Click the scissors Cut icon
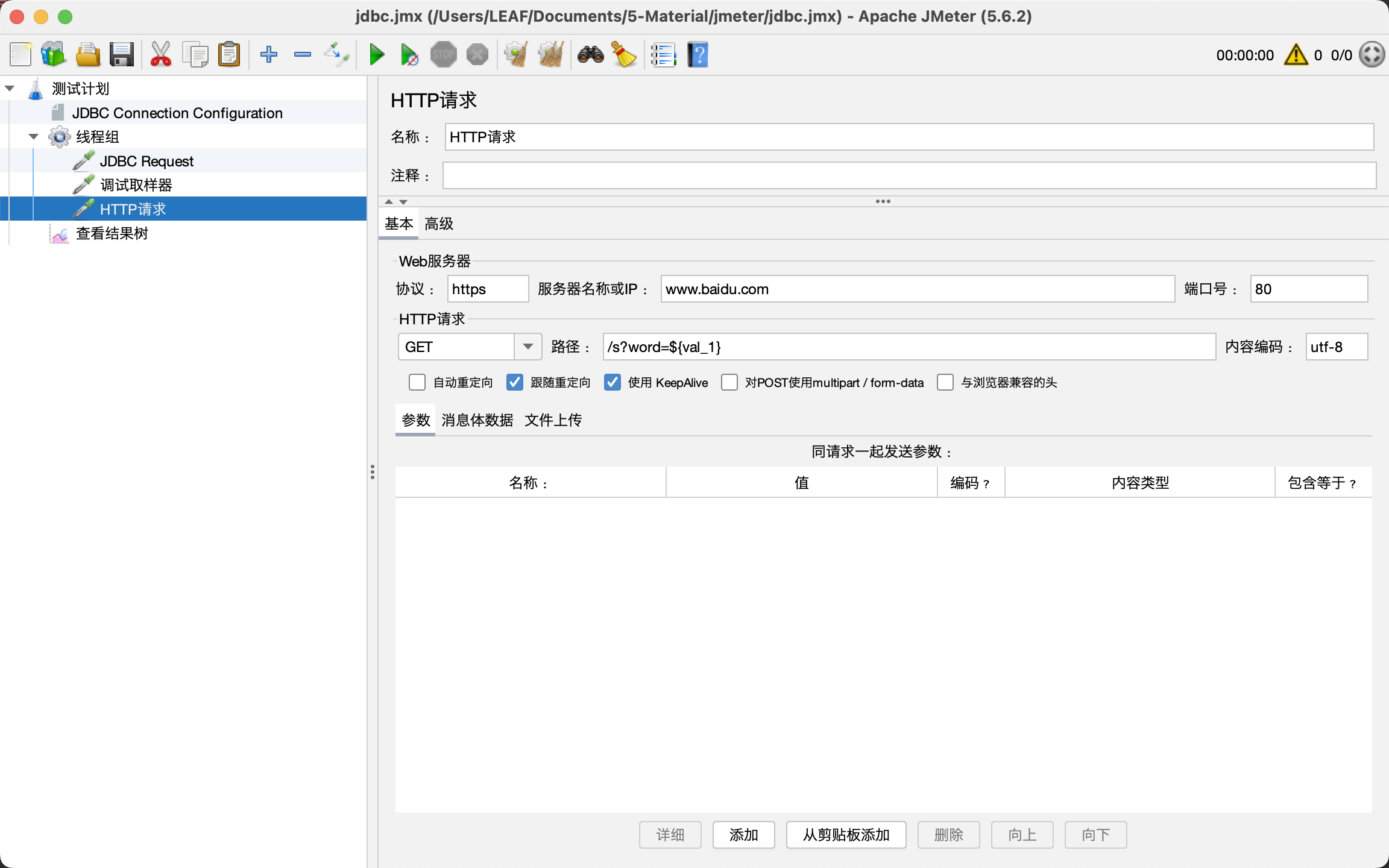This screenshot has width=1389, height=868. coord(160,55)
